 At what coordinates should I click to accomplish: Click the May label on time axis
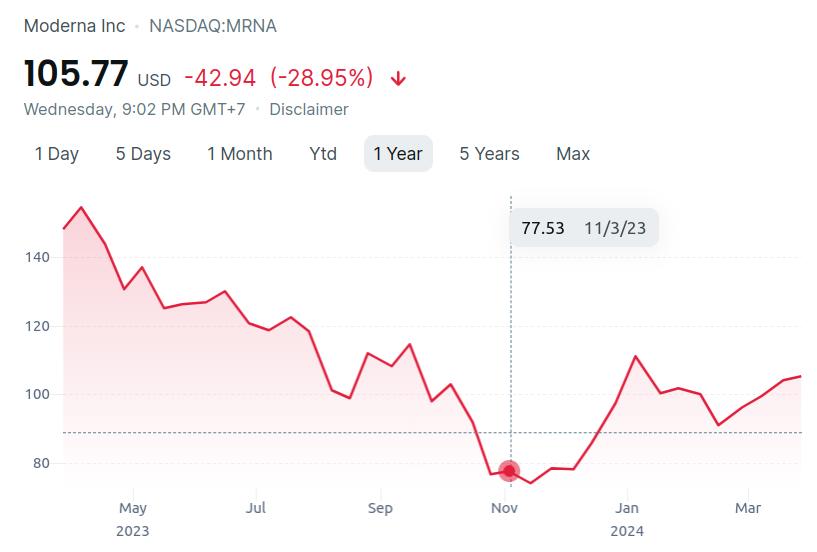click(x=132, y=508)
